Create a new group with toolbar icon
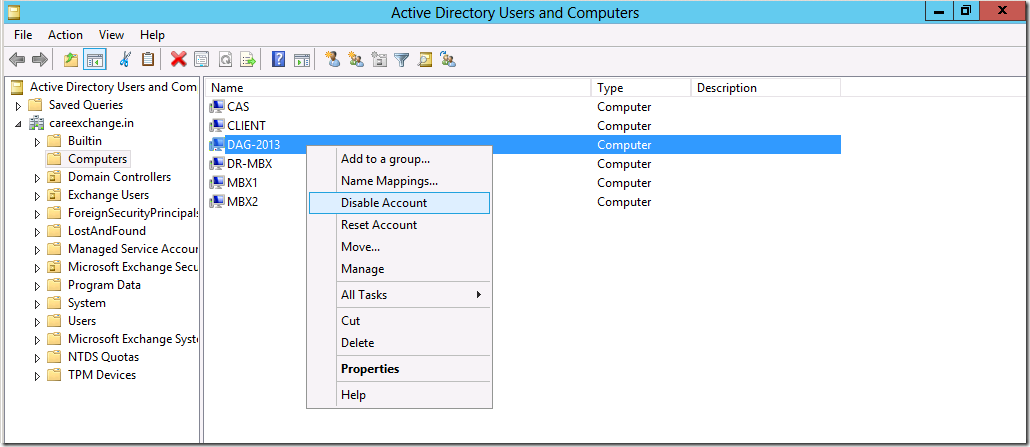The width and height of the screenshot is (1030, 447). pos(356,60)
